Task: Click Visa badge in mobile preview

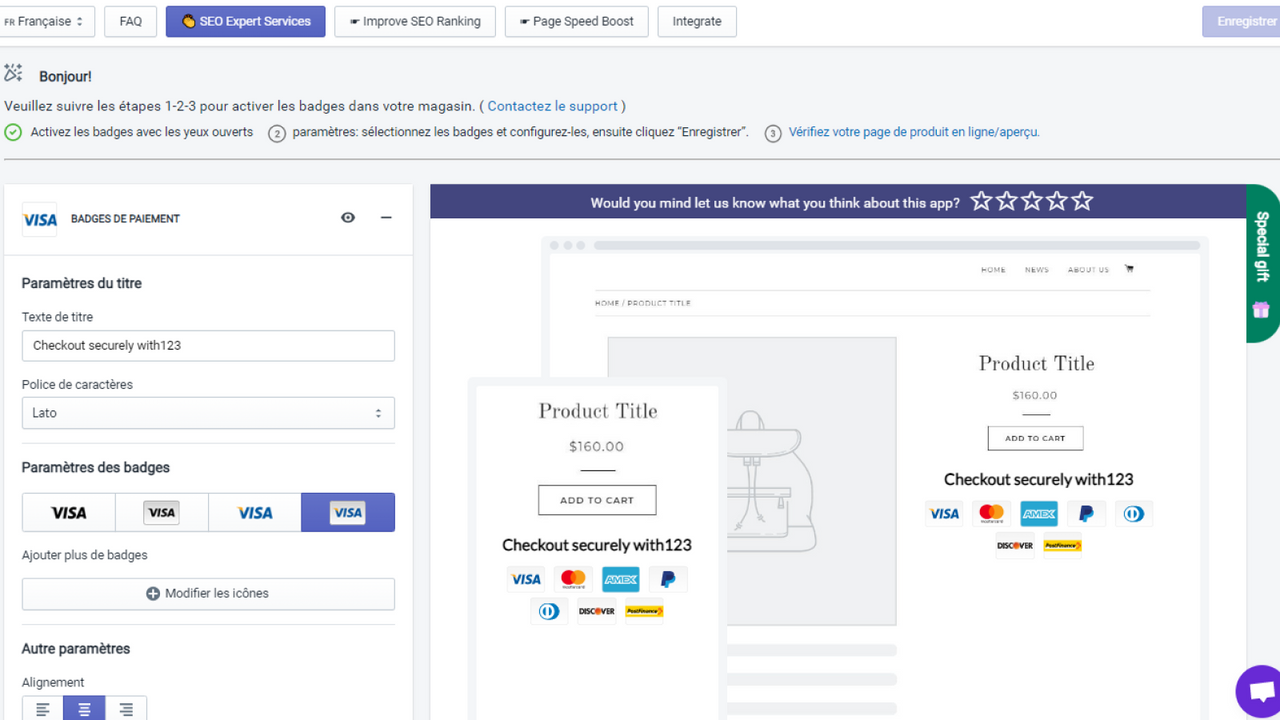Action: click(x=526, y=579)
